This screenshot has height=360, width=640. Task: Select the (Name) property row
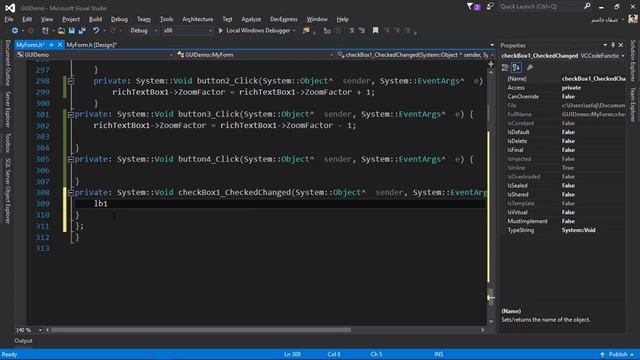564,79
